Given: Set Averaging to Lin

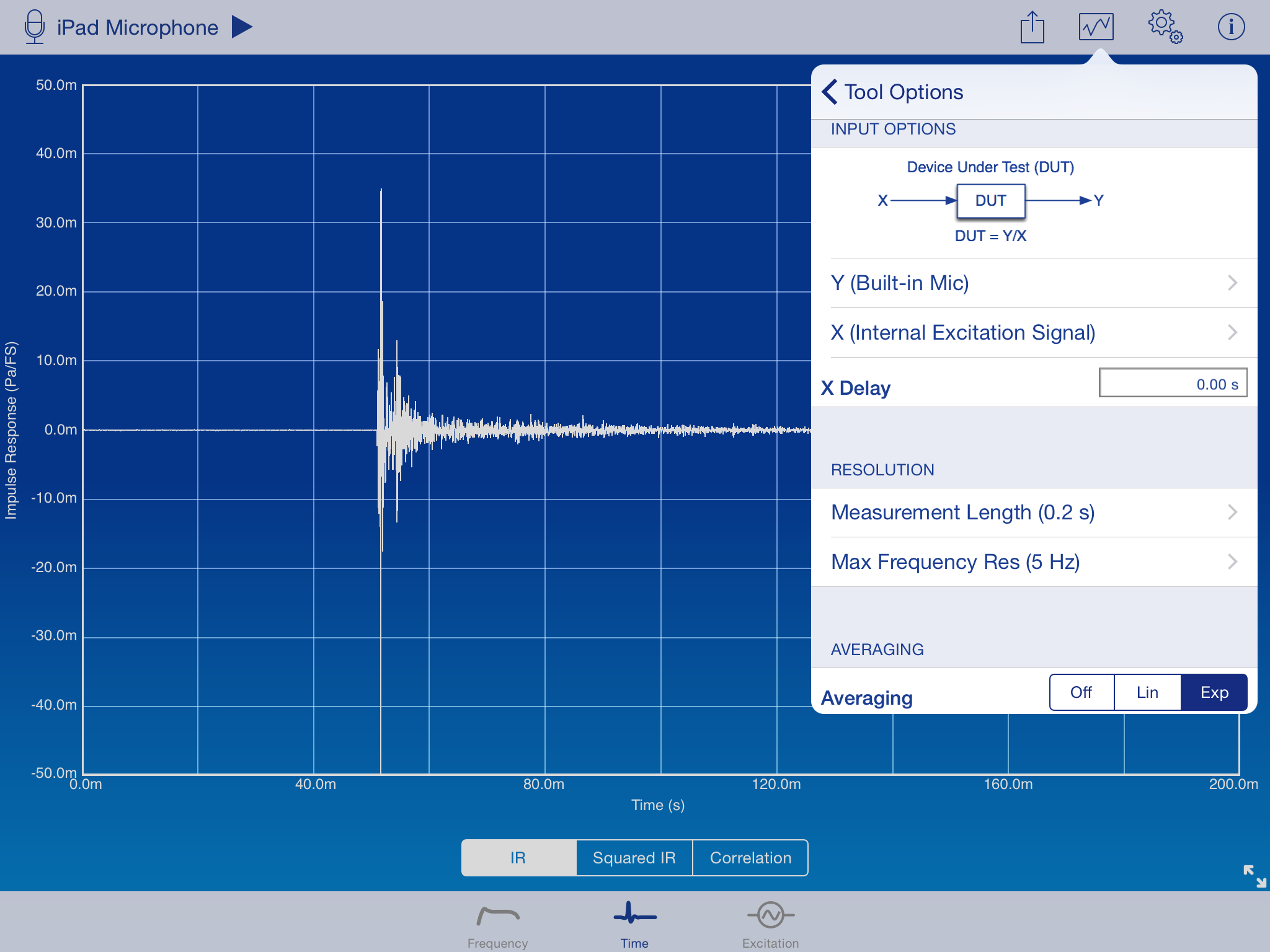Looking at the screenshot, I should click(x=1147, y=692).
